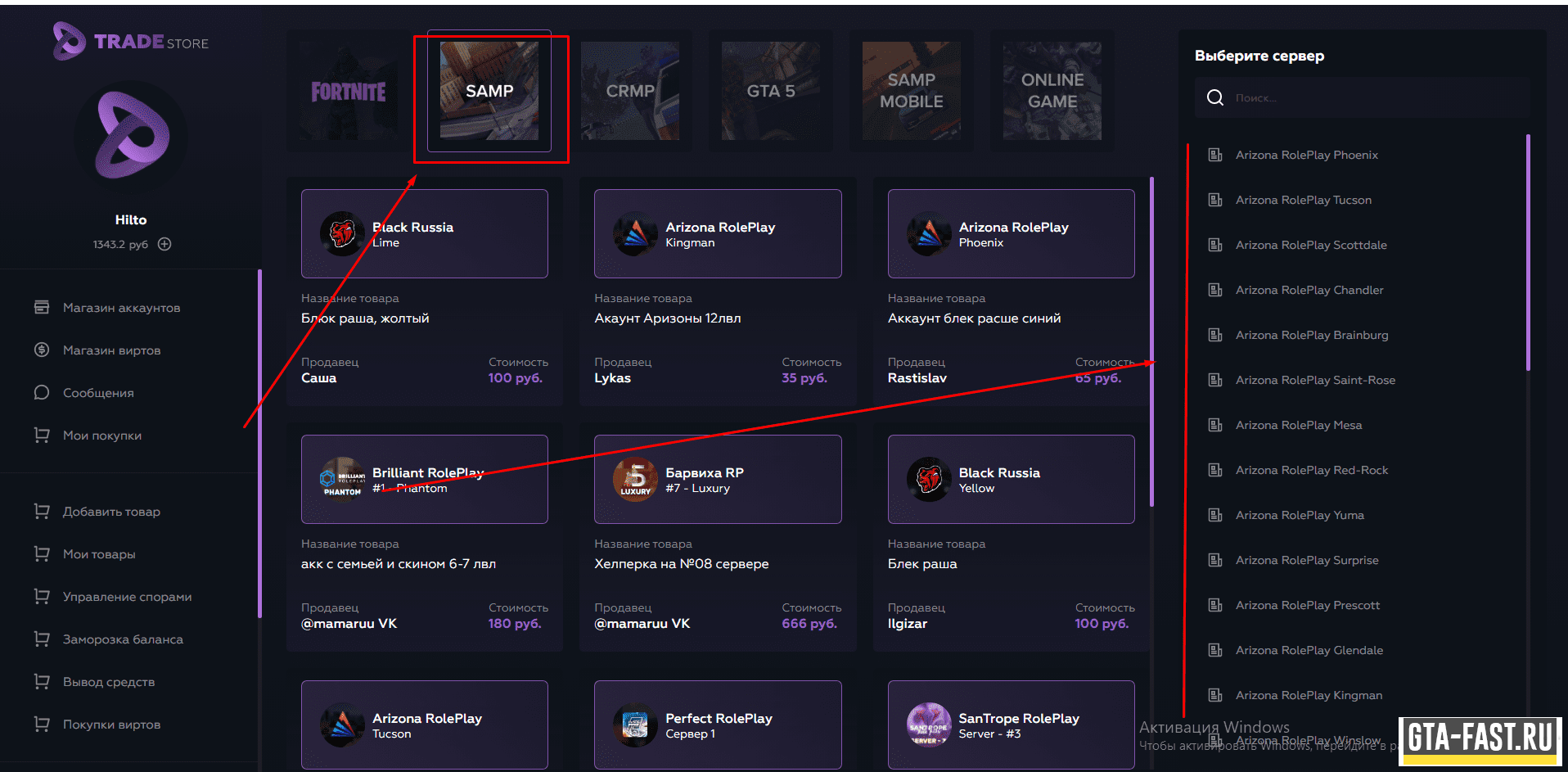Open the Arizona RolePlay Tucson listing card

tap(425, 725)
